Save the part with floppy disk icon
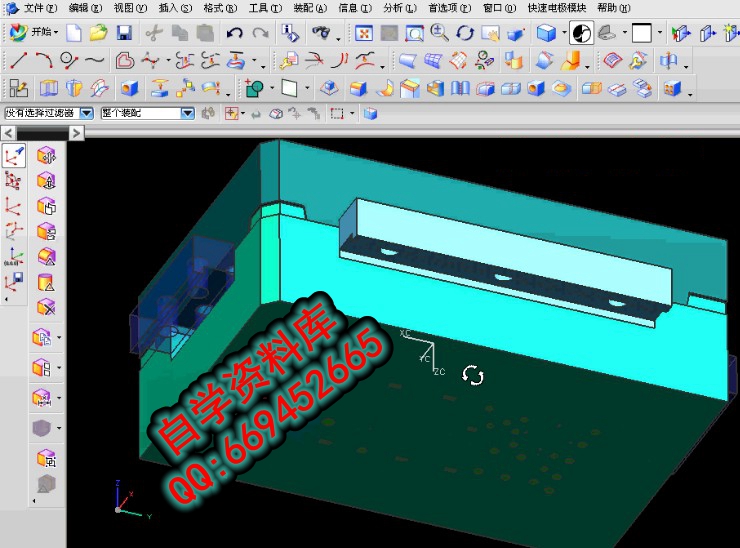Screen dimensions: 740x548 point(124,33)
